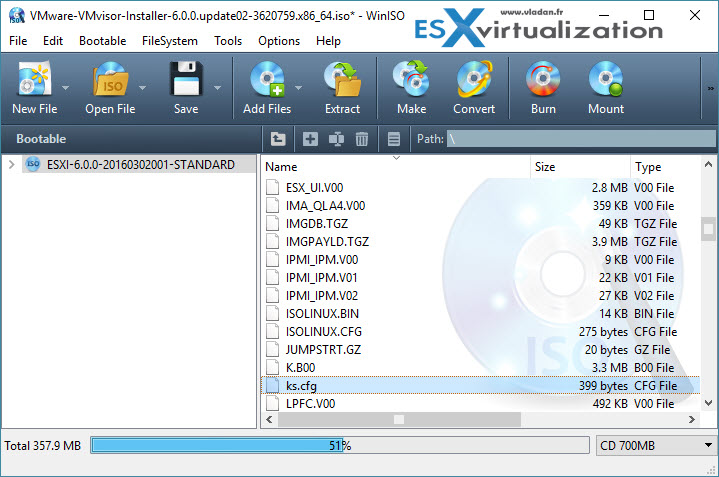Open the Add Files dropdown arrow
This screenshot has width=719, height=477.
[299, 87]
